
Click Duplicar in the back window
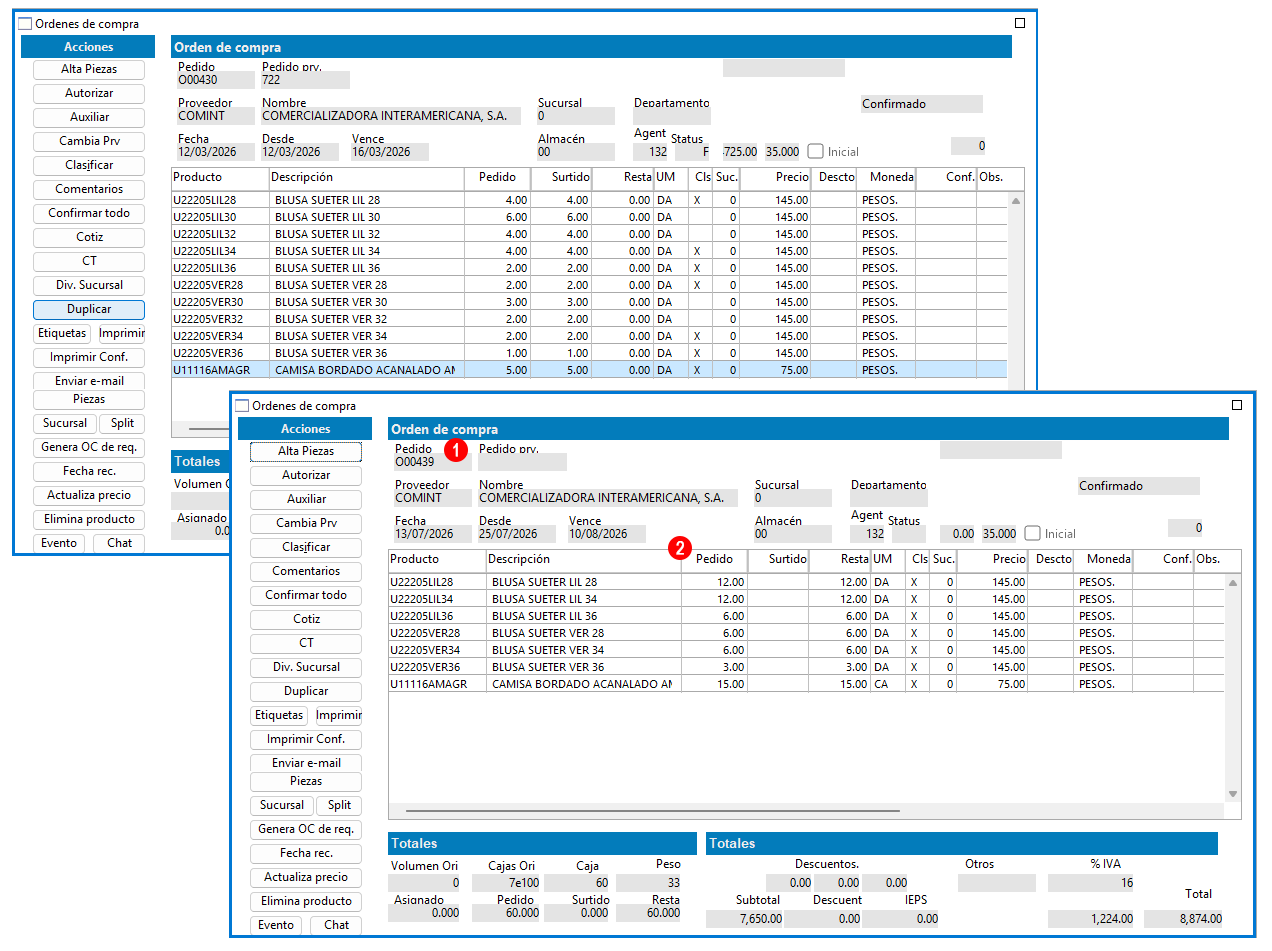click(x=89, y=310)
